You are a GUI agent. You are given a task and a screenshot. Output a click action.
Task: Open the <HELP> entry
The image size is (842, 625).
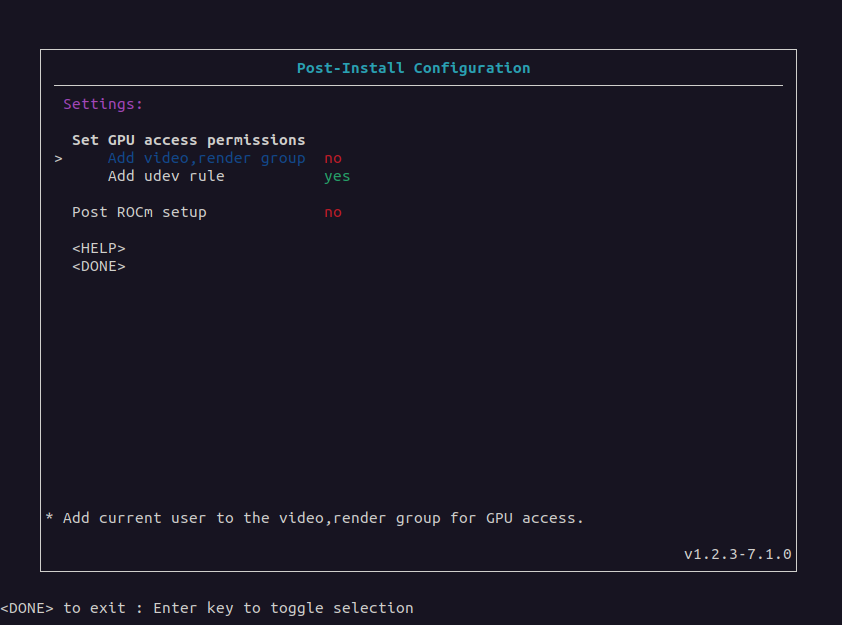[99, 248]
